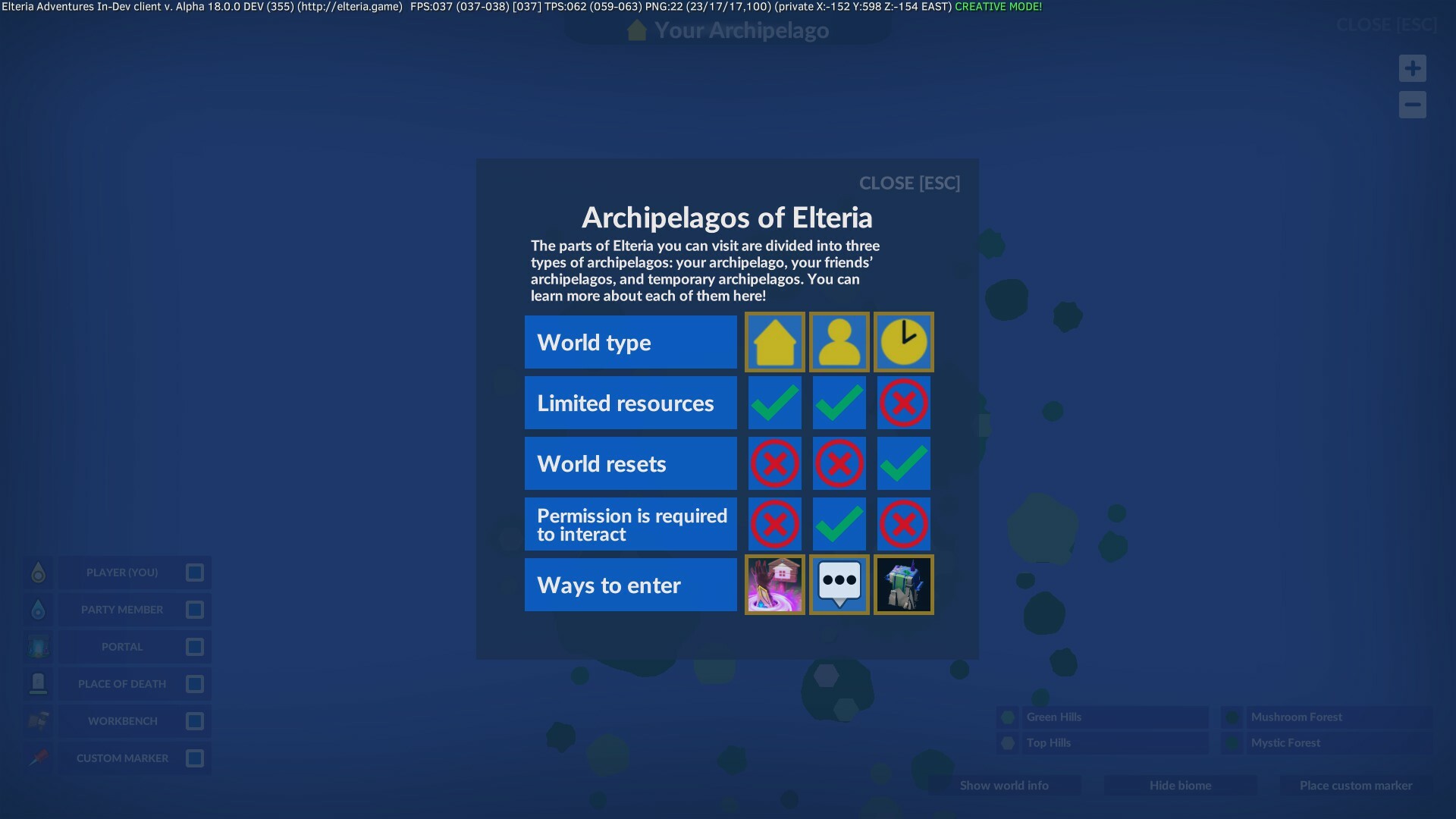1456x819 pixels.
Task: Toggle the Workbench checkbox
Action: 195,721
